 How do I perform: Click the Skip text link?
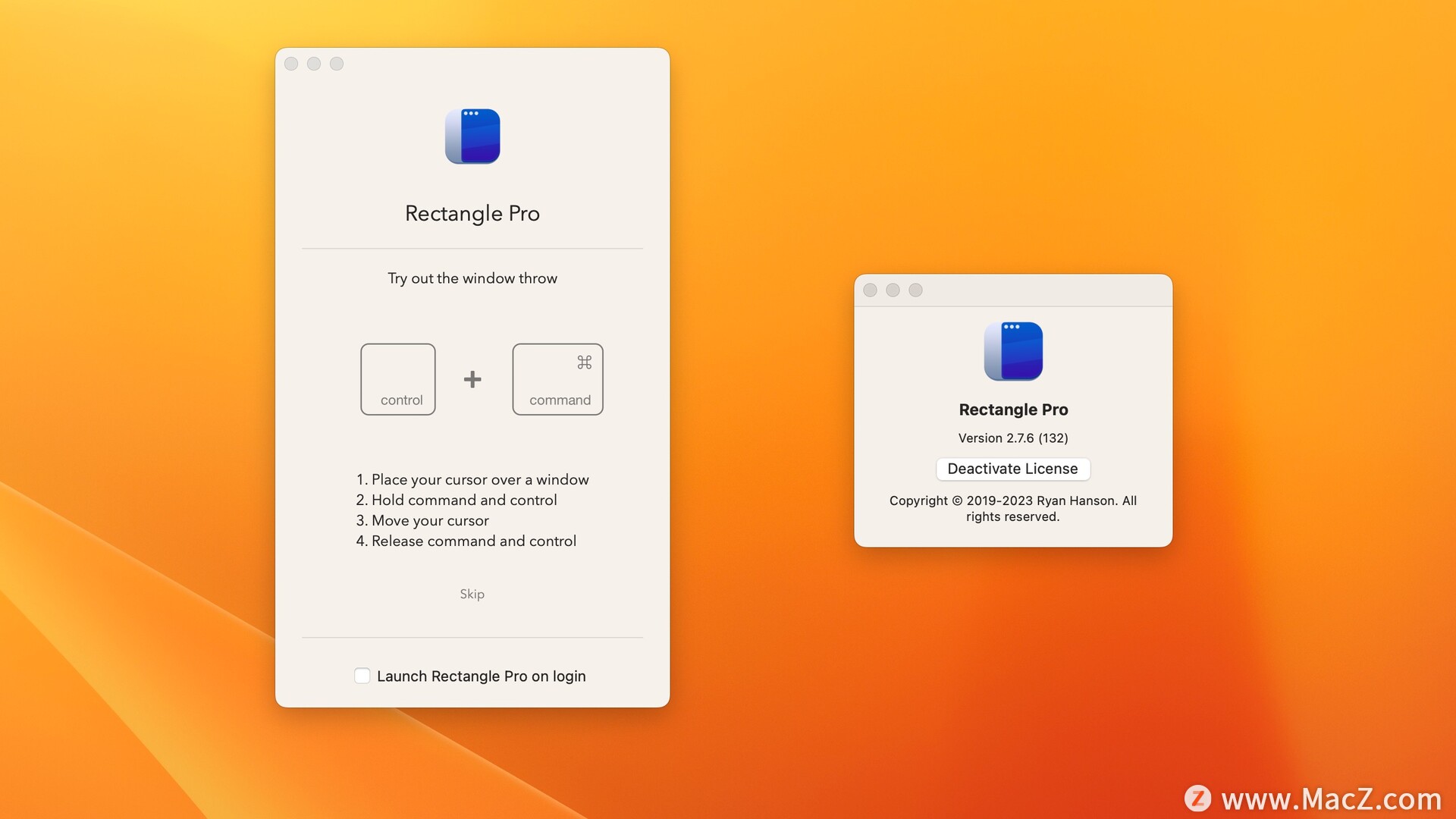point(471,593)
